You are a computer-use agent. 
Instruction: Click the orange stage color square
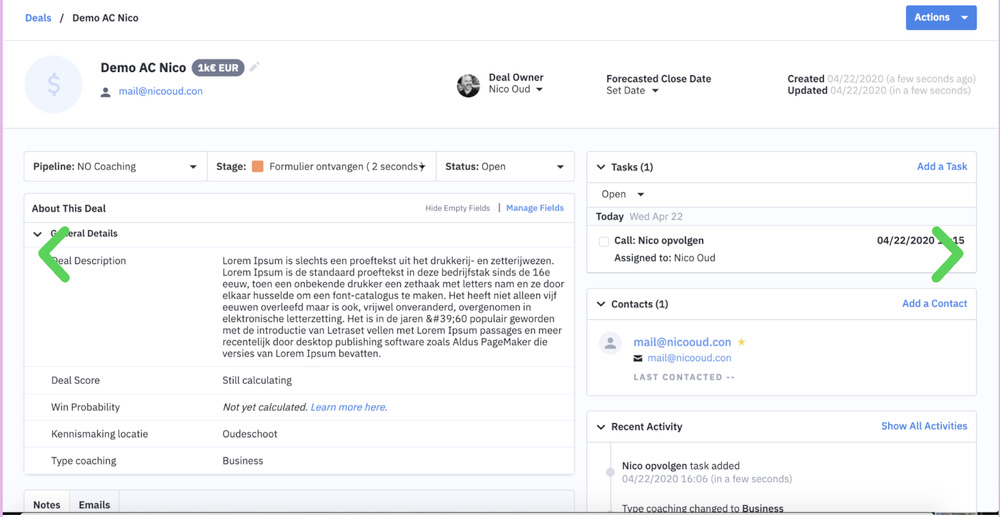[x=258, y=166]
